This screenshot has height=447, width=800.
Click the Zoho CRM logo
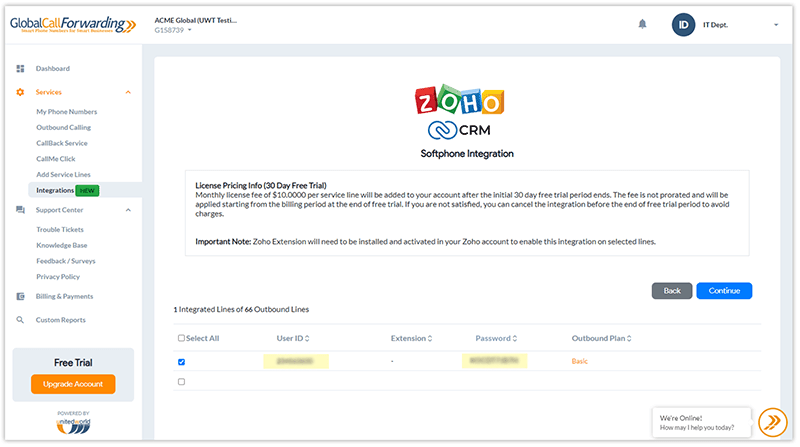(x=460, y=112)
